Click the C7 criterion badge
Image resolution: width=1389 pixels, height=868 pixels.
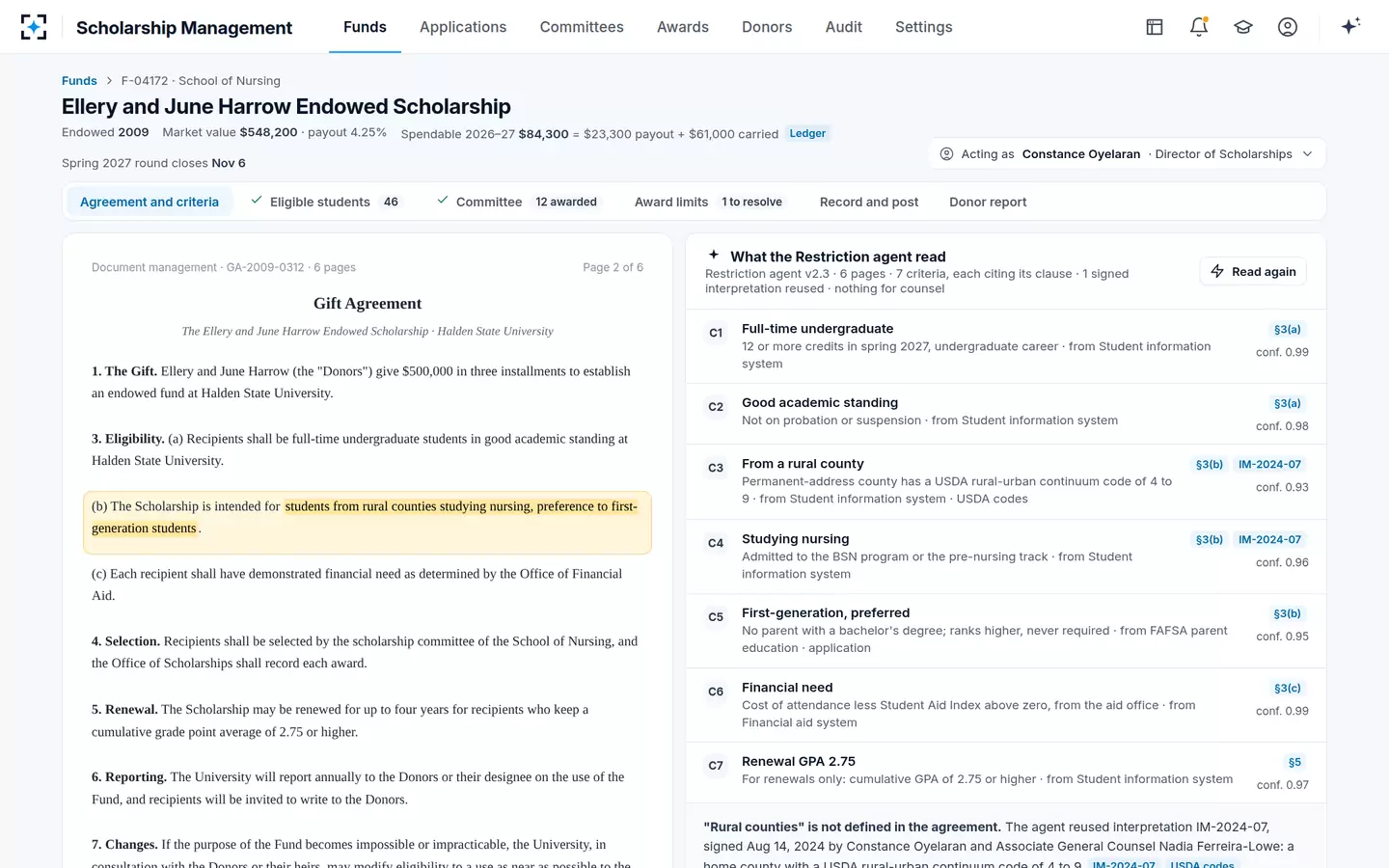[x=716, y=766]
